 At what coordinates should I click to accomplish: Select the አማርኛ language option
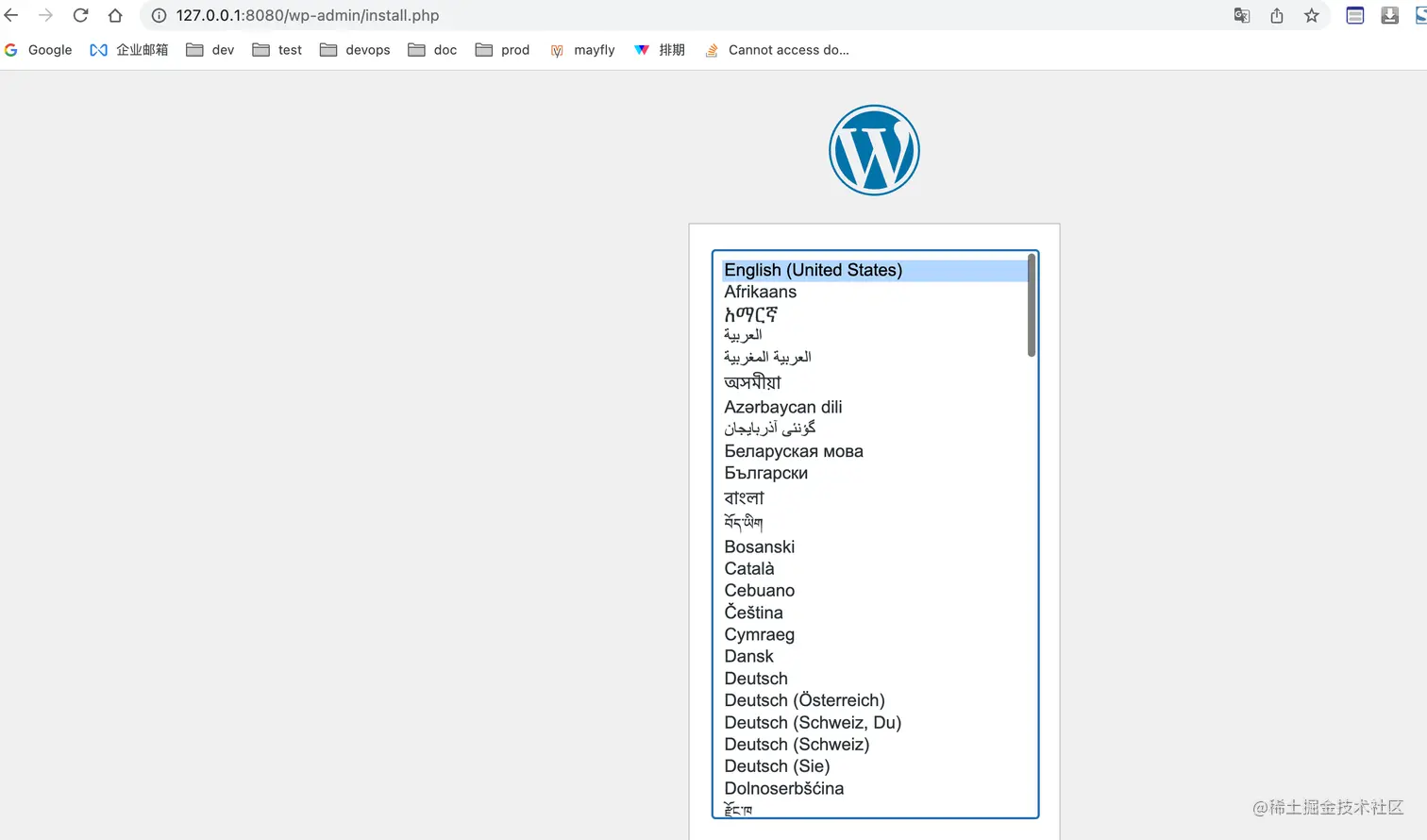pyautogui.click(x=874, y=314)
